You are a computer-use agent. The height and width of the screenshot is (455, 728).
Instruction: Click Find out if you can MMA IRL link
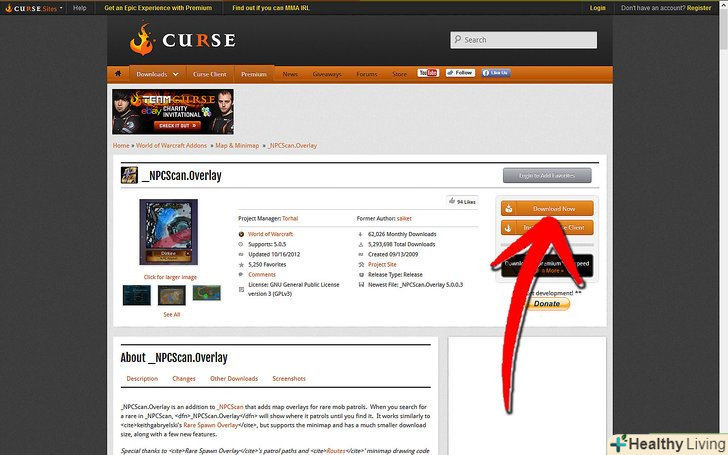(271, 8)
